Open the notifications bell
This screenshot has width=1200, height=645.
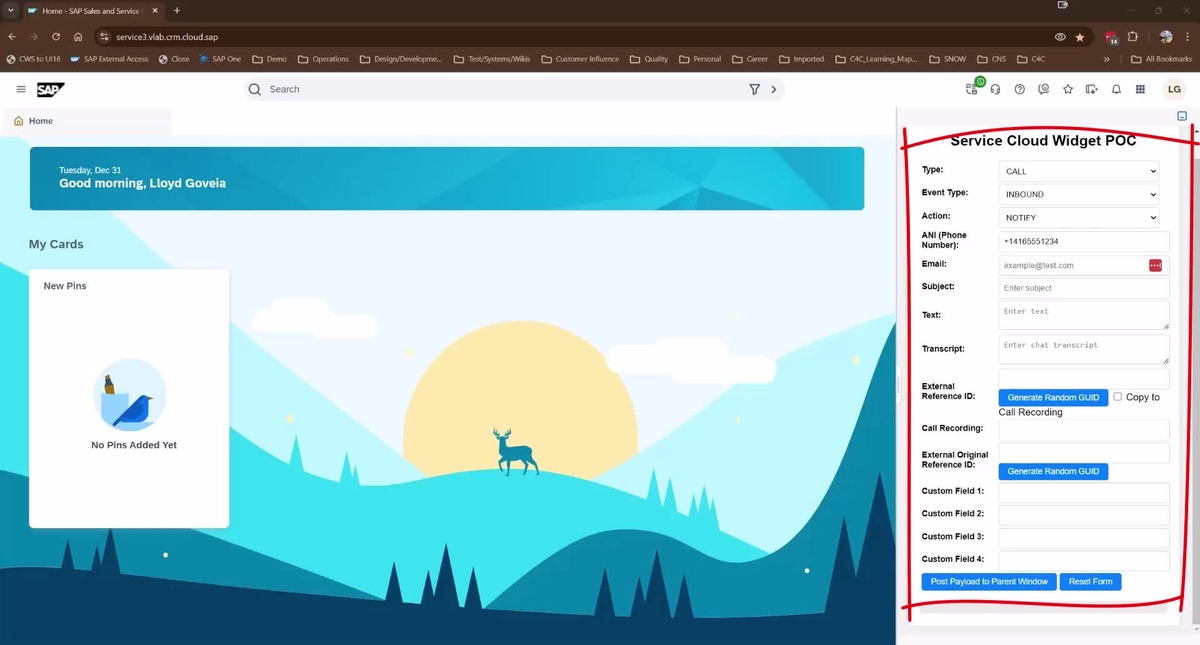click(1116, 89)
